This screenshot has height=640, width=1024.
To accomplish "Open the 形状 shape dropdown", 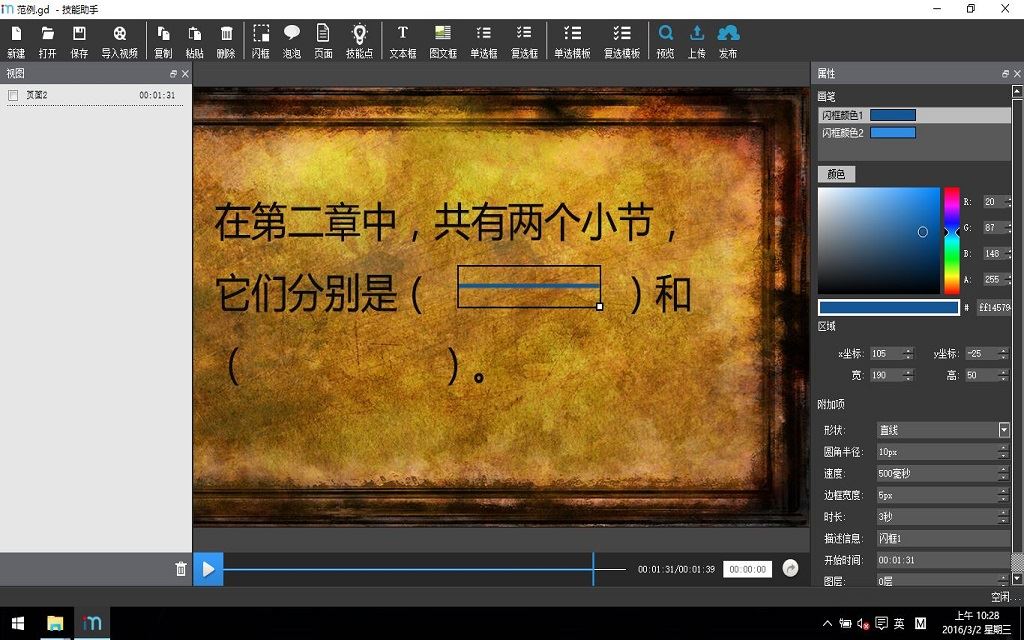I will click(1004, 430).
